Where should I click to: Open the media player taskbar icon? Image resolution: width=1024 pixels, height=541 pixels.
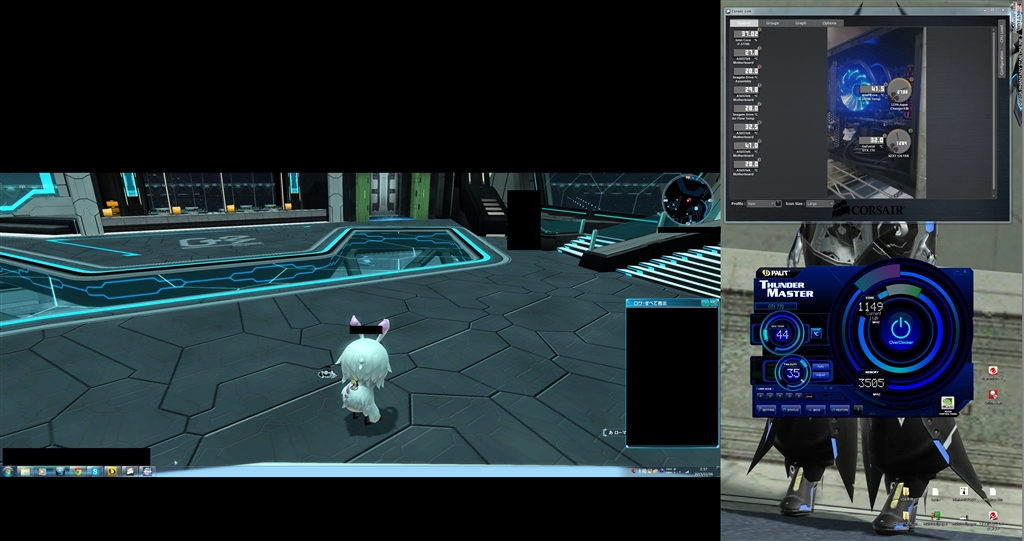pos(42,470)
